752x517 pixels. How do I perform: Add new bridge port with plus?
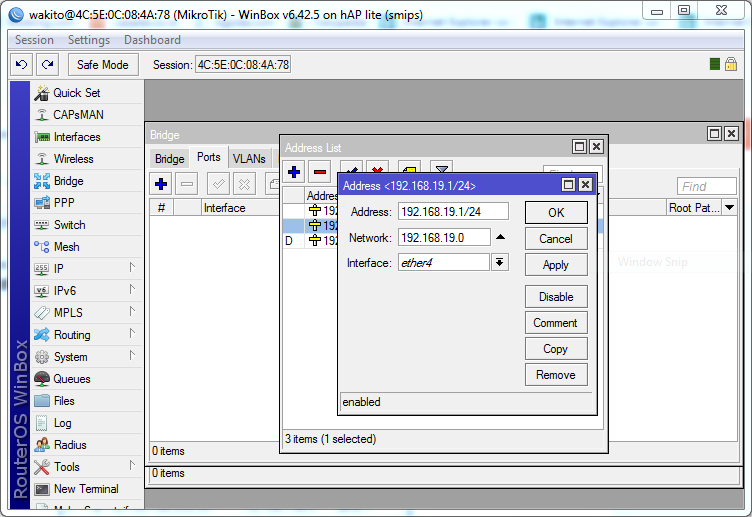[x=161, y=184]
